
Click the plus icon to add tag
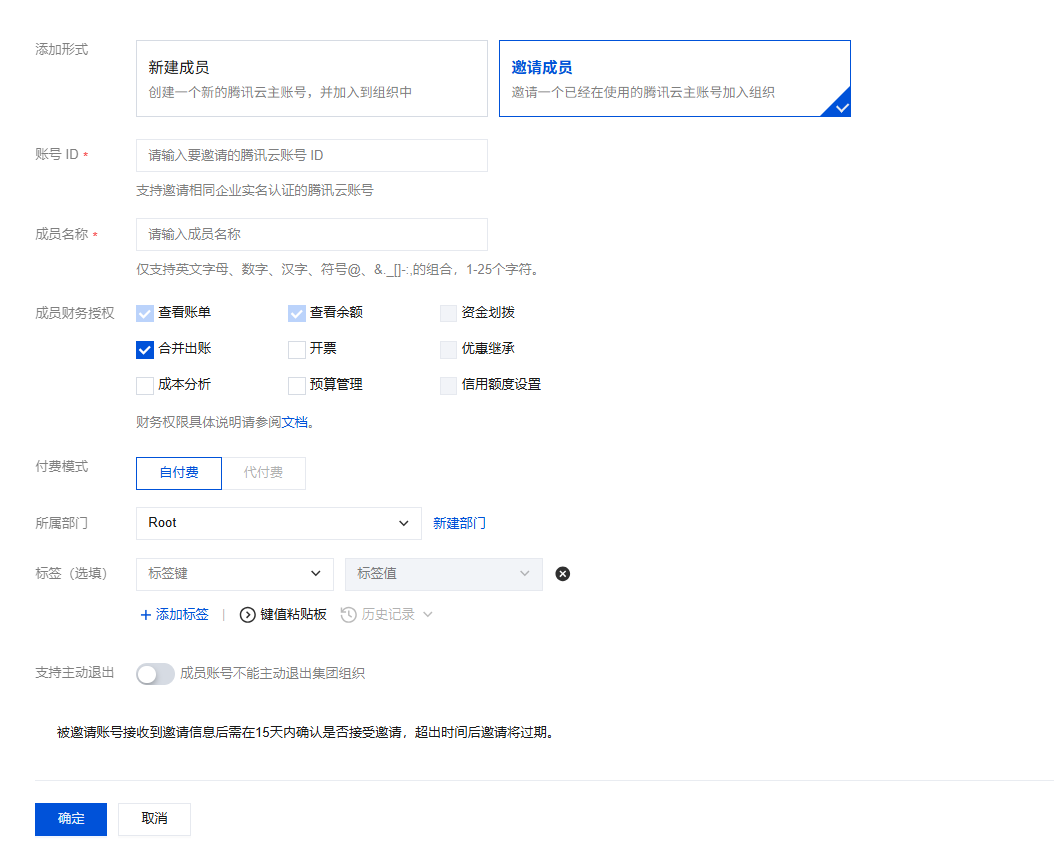pos(145,615)
